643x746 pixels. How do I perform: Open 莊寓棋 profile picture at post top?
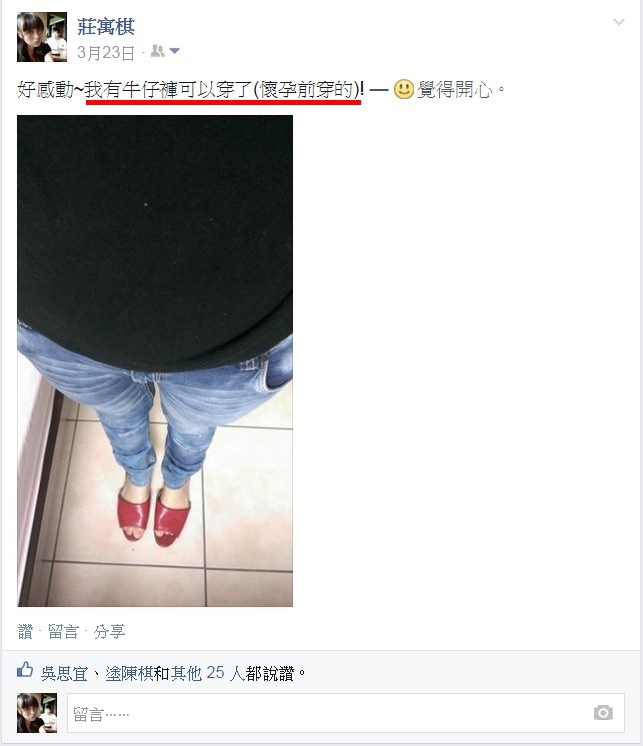[42, 37]
